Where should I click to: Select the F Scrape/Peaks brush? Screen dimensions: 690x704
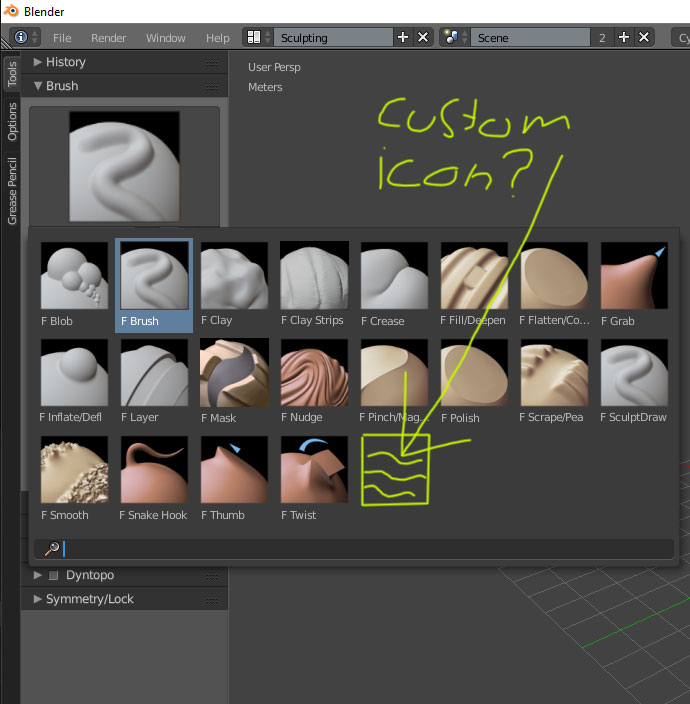554,372
